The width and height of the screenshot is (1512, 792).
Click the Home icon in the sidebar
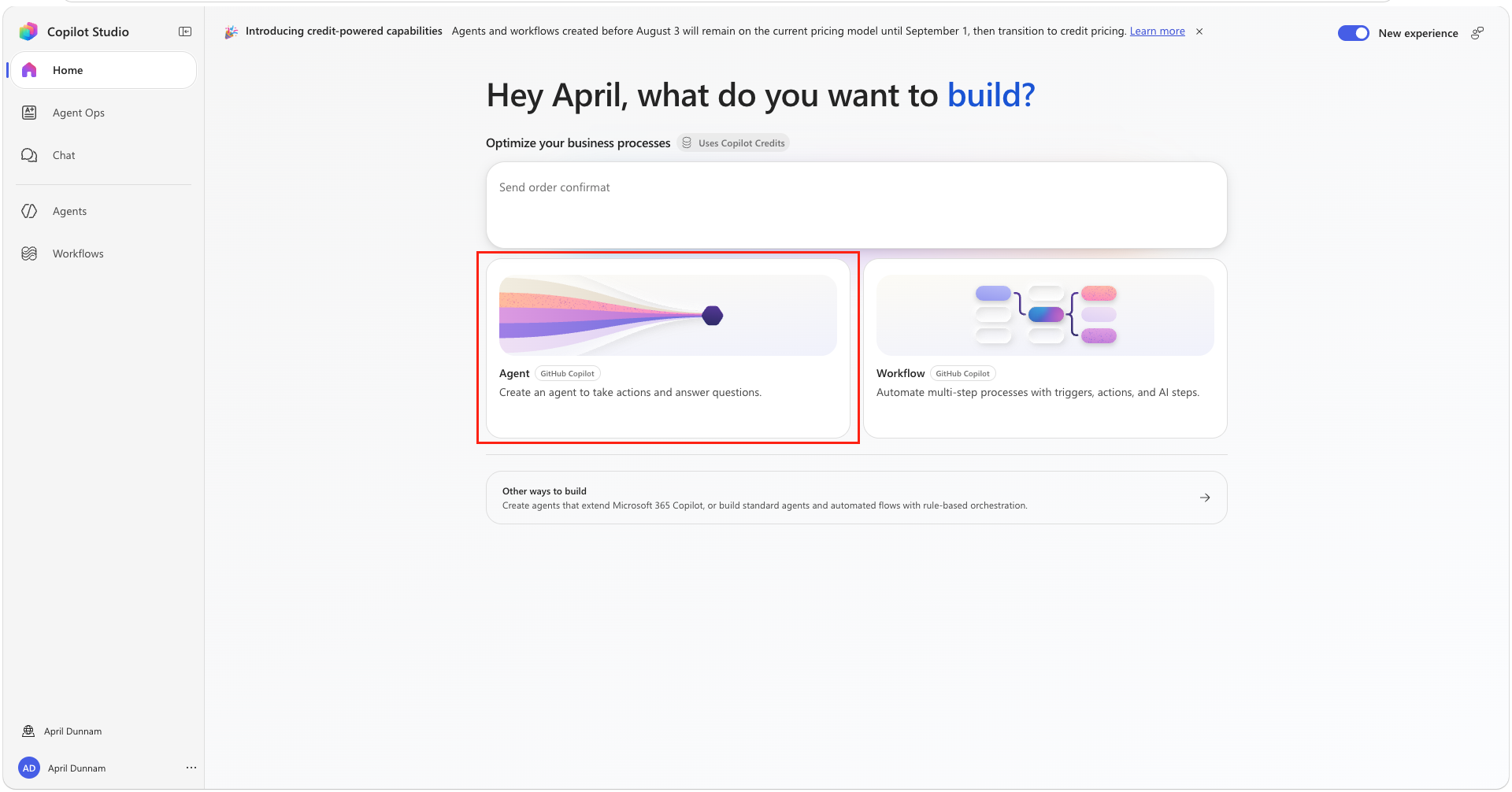coord(29,70)
